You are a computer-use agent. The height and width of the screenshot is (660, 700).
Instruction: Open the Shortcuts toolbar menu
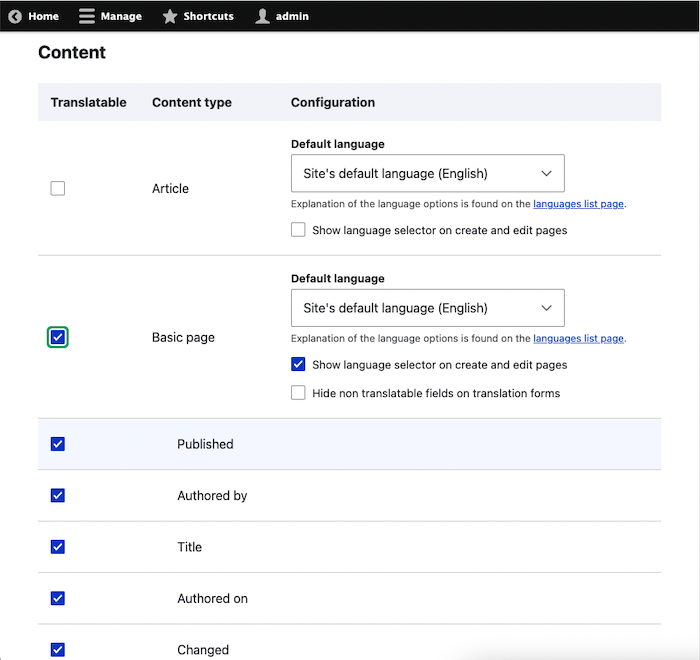point(208,16)
